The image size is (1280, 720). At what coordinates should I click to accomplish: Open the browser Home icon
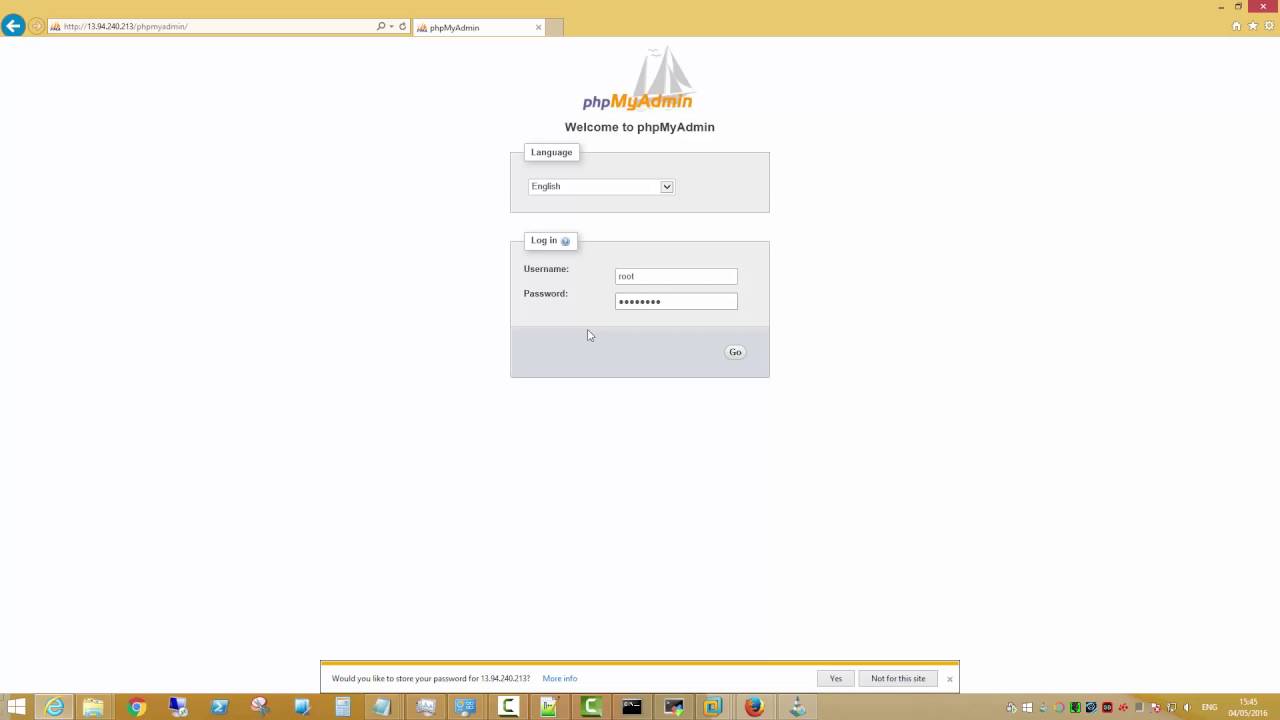1237,26
